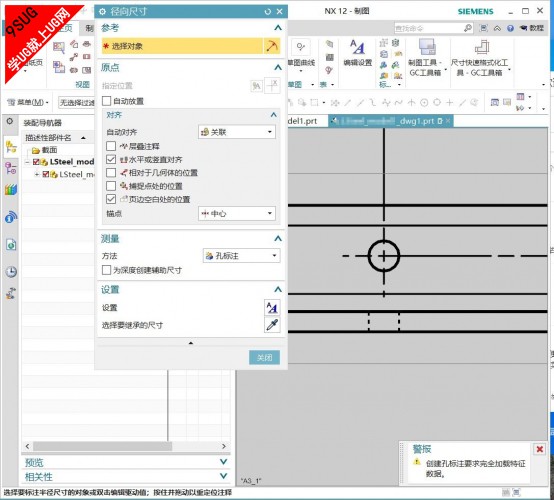Open 制图工具 - GC工具箱 in the ribbon
The width and height of the screenshot is (554, 500).
(426, 57)
